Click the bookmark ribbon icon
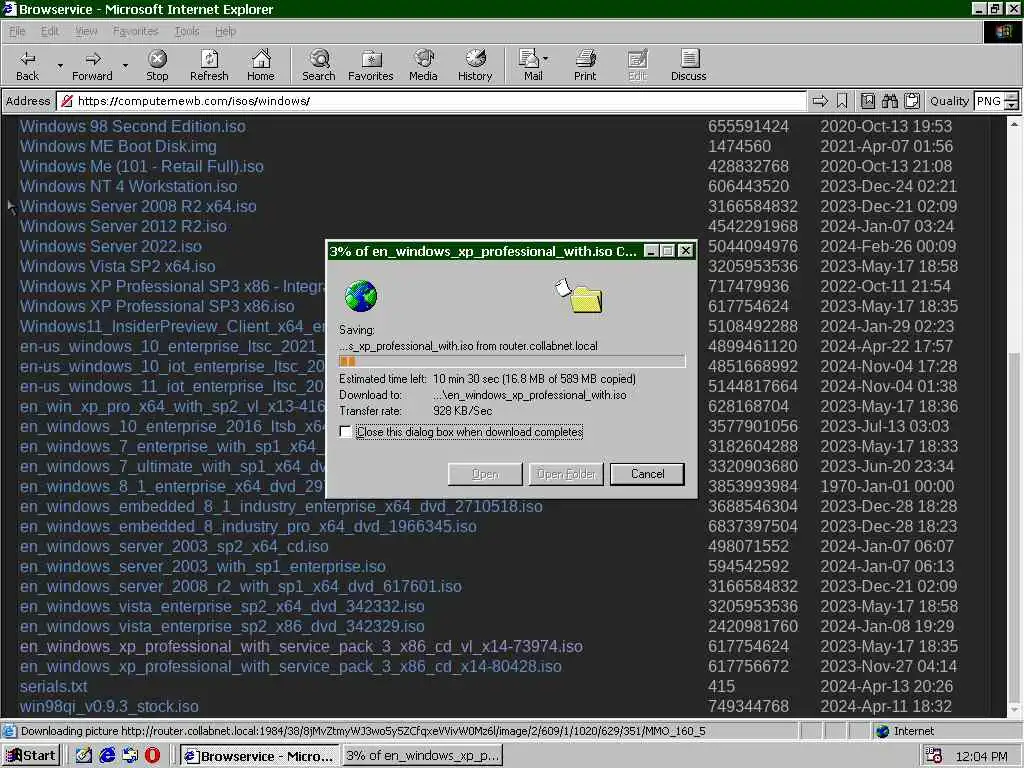Viewport: 1024px width, 768px height. point(842,101)
